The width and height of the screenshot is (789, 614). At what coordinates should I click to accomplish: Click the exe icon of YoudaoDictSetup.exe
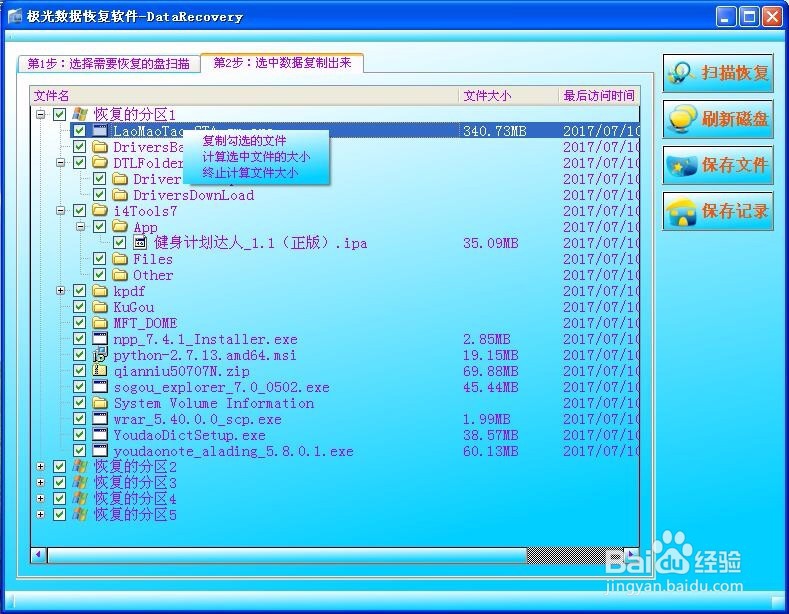(x=100, y=435)
